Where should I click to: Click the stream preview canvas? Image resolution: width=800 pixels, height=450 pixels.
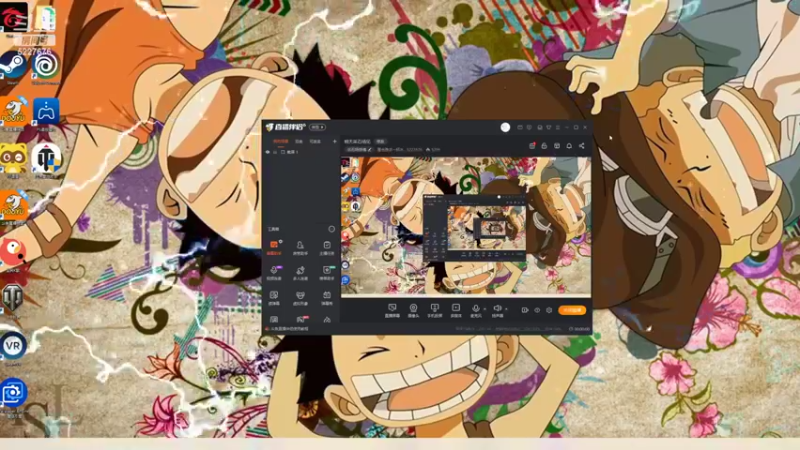click(x=466, y=227)
